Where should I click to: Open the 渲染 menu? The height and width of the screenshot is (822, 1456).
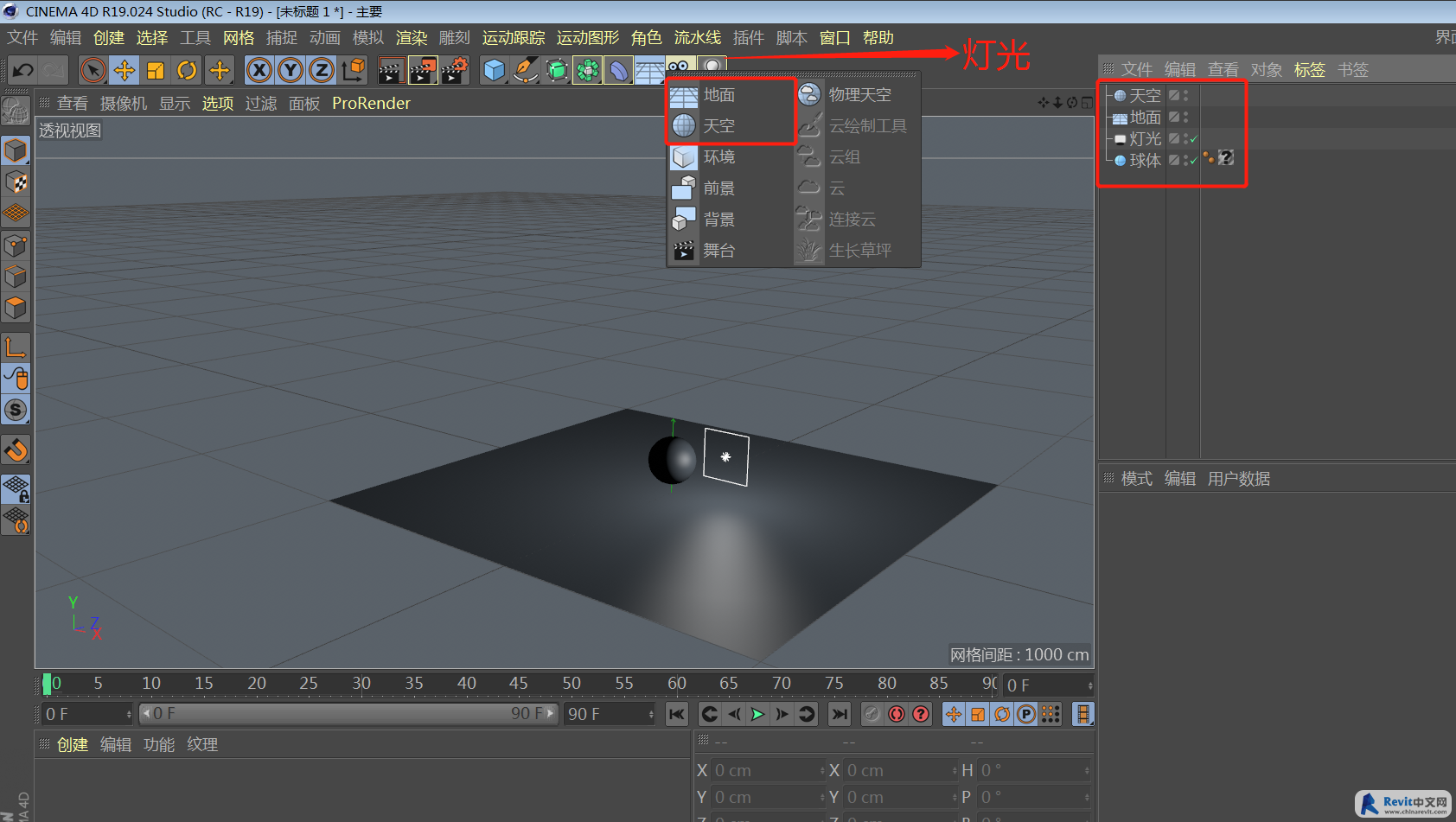click(412, 38)
